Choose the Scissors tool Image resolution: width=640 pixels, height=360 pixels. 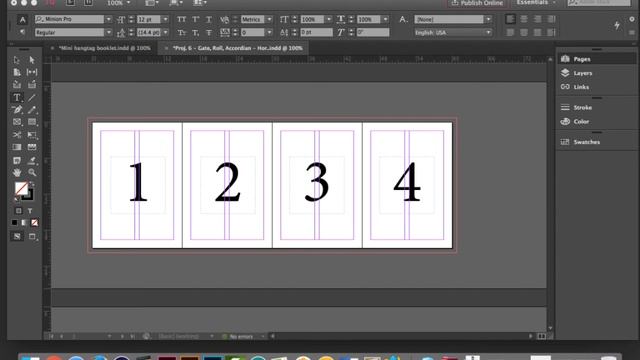coord(17,135)
